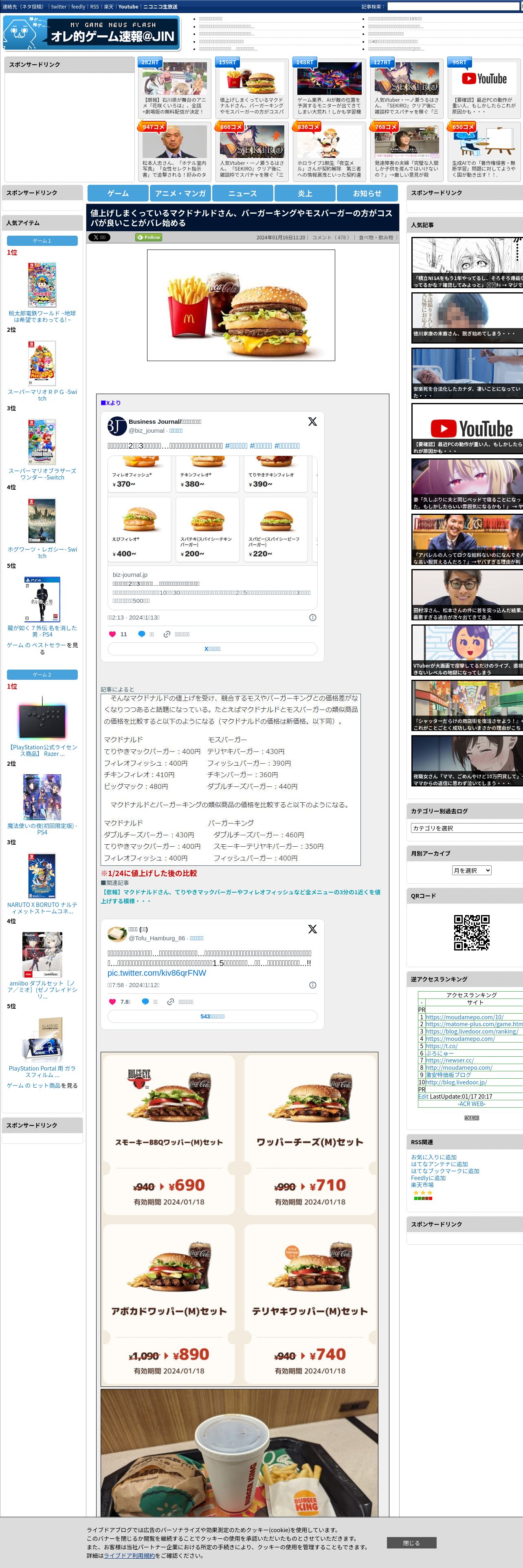Click the green feedly Follow button
The width and height of the screenshot is (523, 1568).
click(149, 237)
